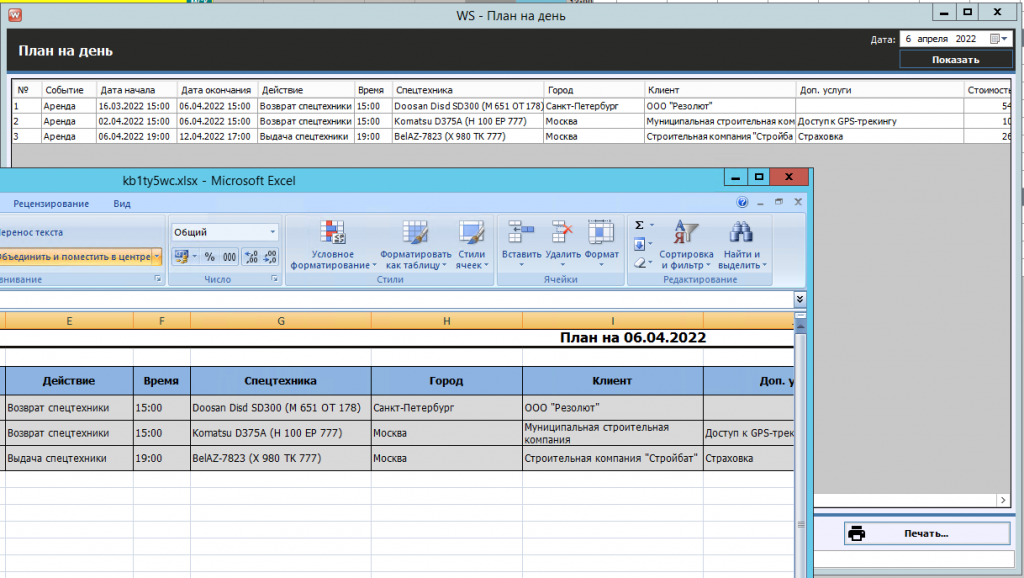Click Excel header cell Спецтехника
The width and height of the screenshot is (1024, 578).
[x=281, y=381]
